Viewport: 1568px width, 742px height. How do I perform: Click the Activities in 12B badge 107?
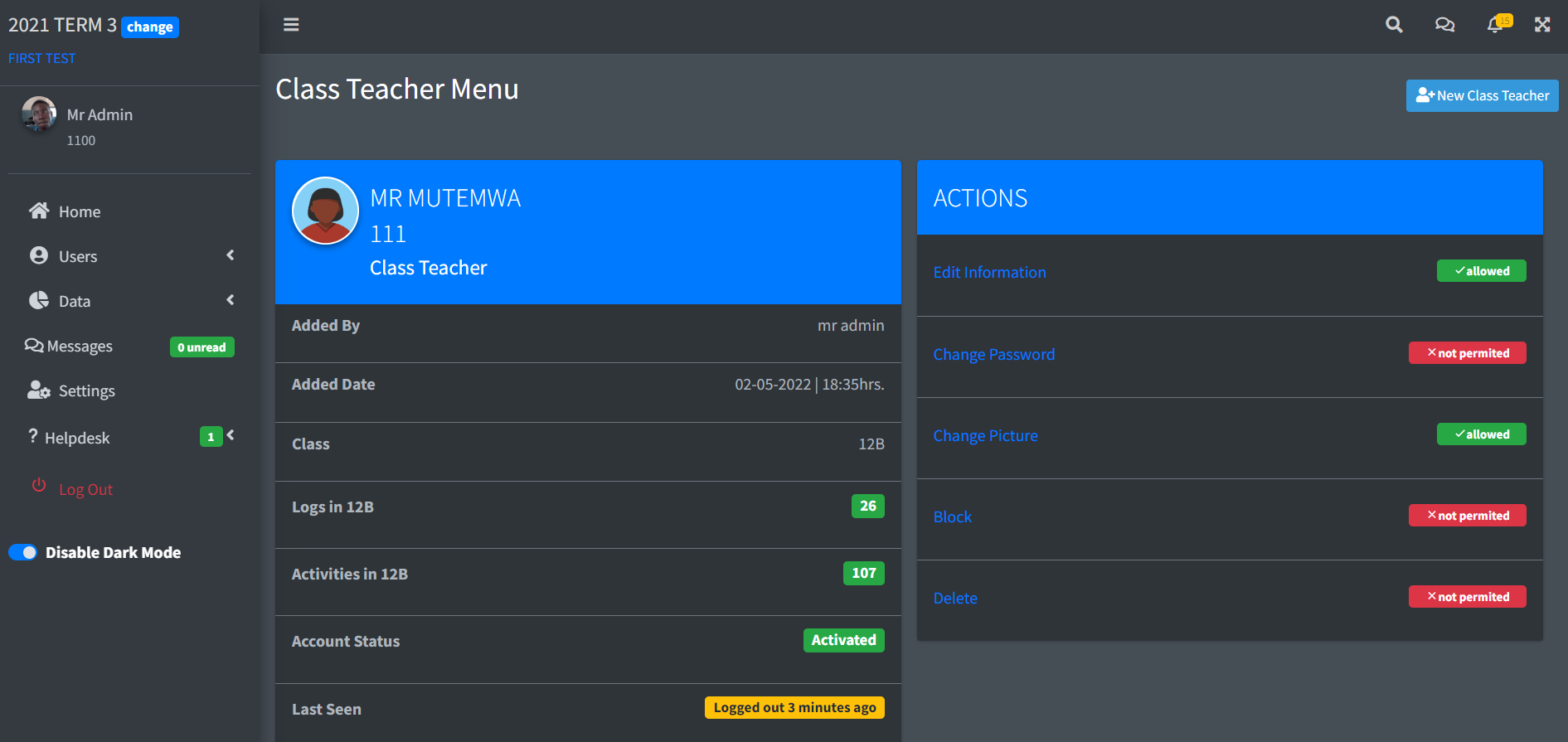(863, 573)
